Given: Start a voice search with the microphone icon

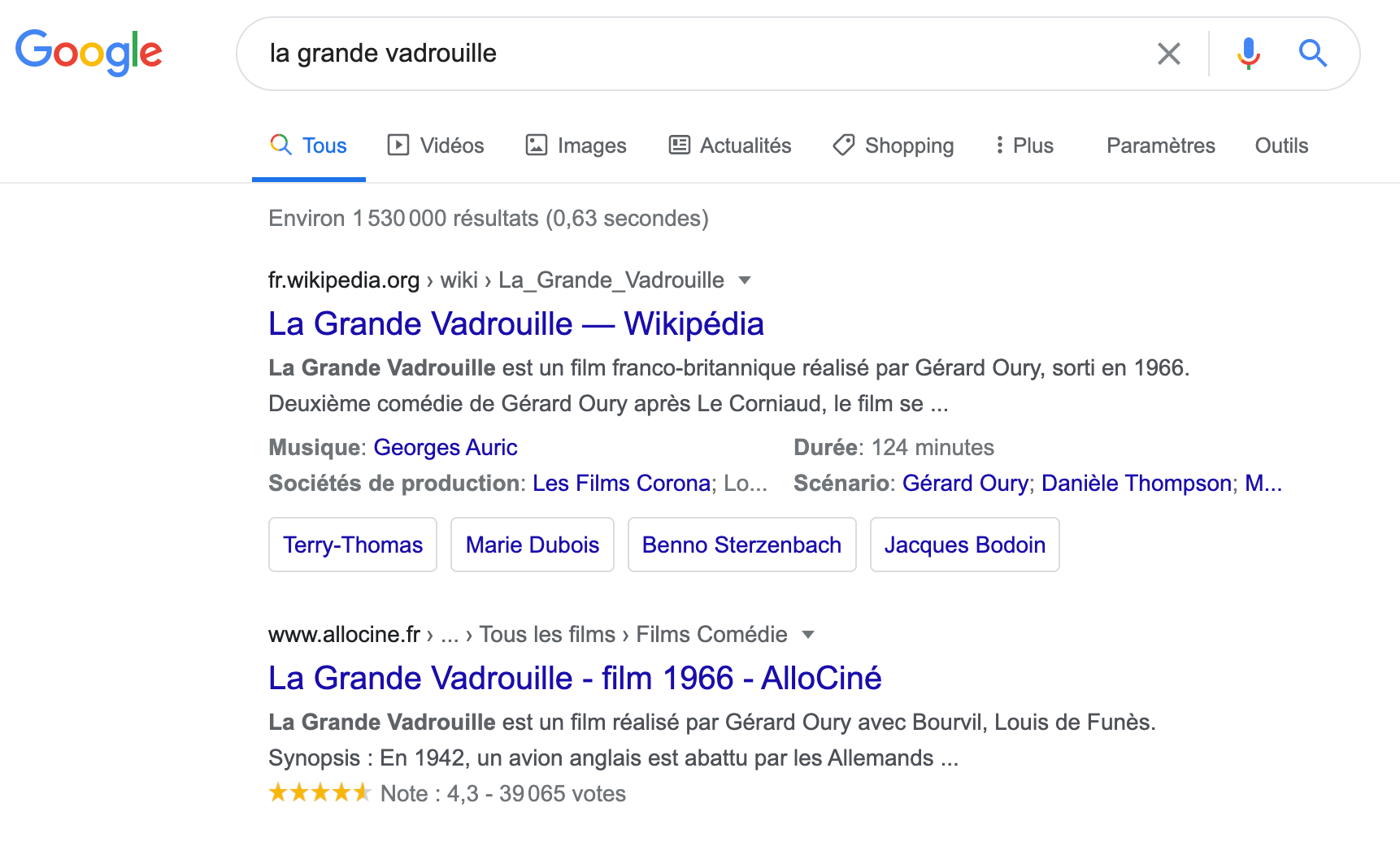Looking at the screenshot, I should (1247, 54).
